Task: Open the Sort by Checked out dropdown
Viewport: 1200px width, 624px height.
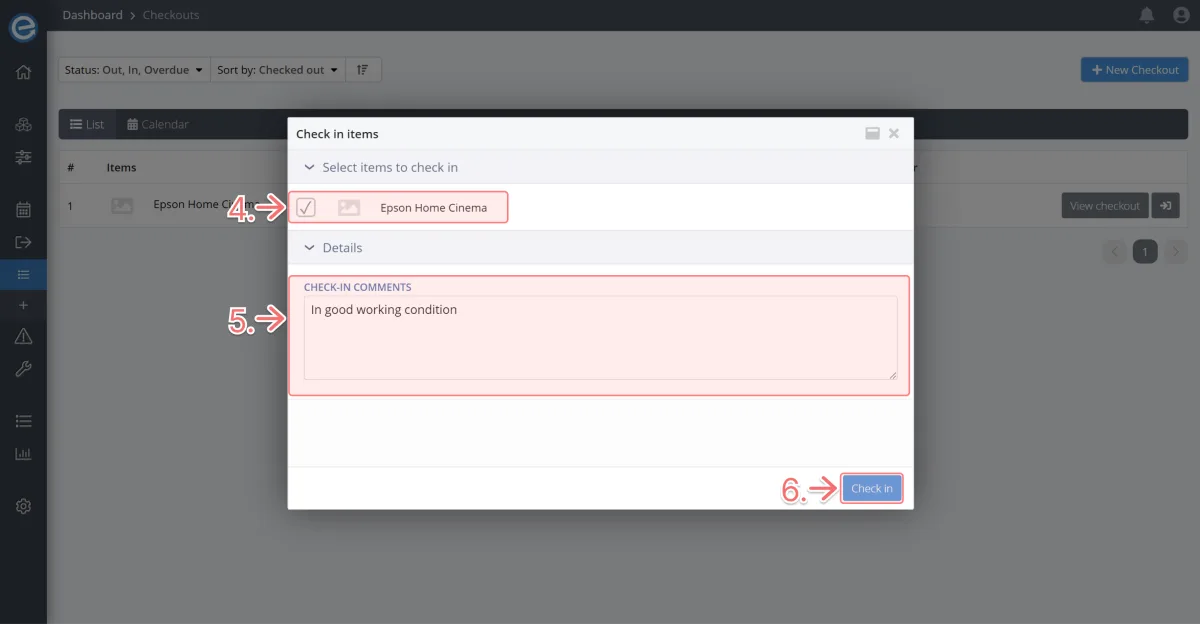Action: pyautogui.click(x=277, y=70)
